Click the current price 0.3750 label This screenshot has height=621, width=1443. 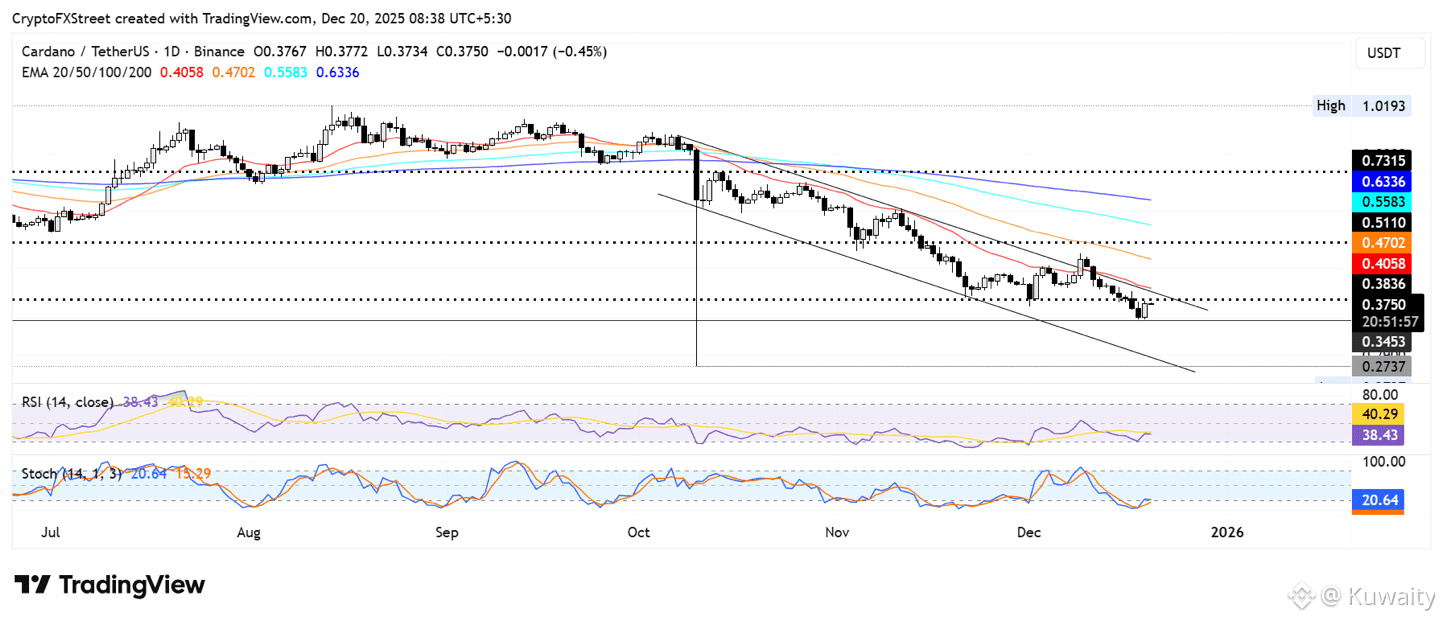[1386, 305]
